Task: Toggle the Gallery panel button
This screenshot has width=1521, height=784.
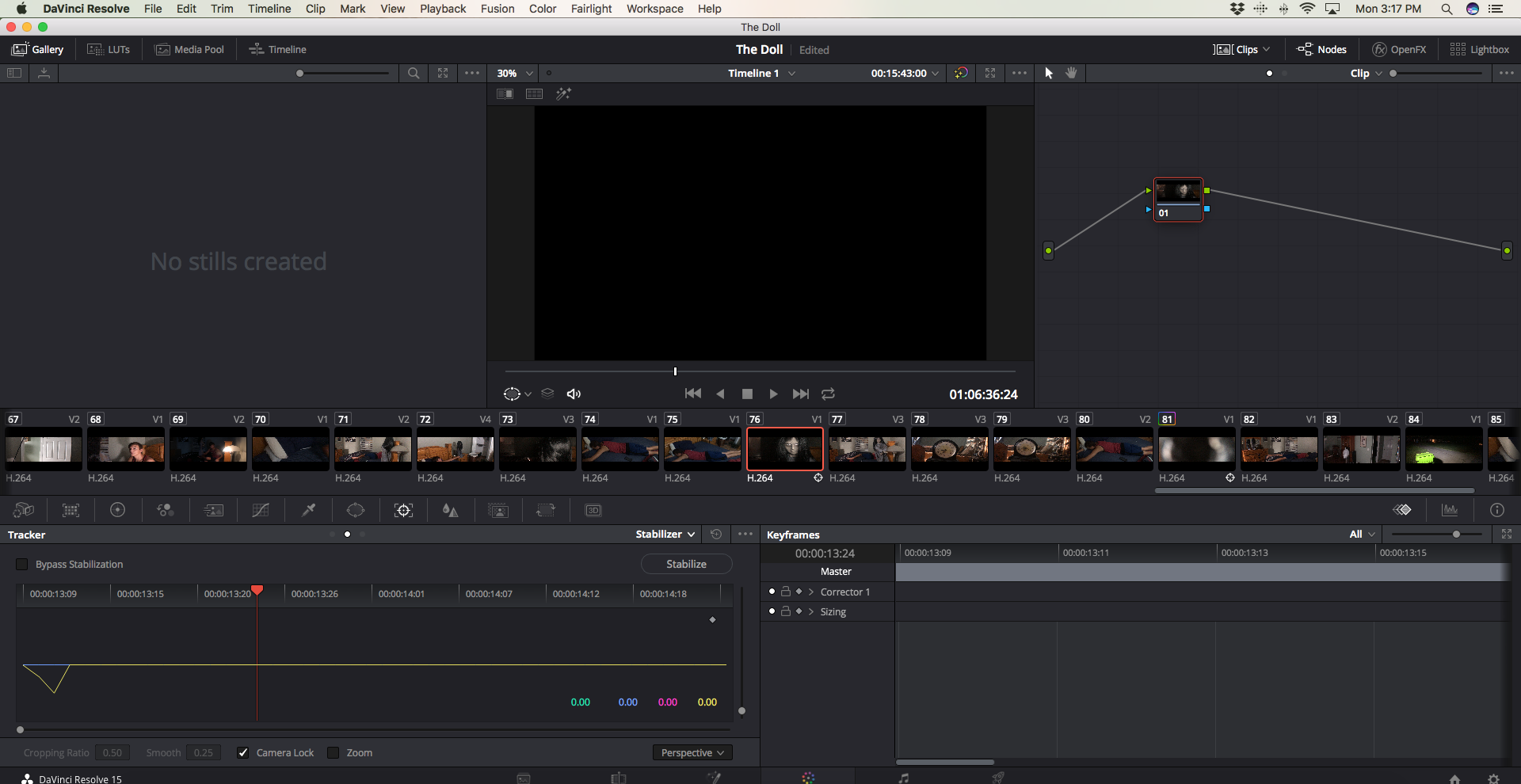Action: pyautogui.click(x=38, y=49)
